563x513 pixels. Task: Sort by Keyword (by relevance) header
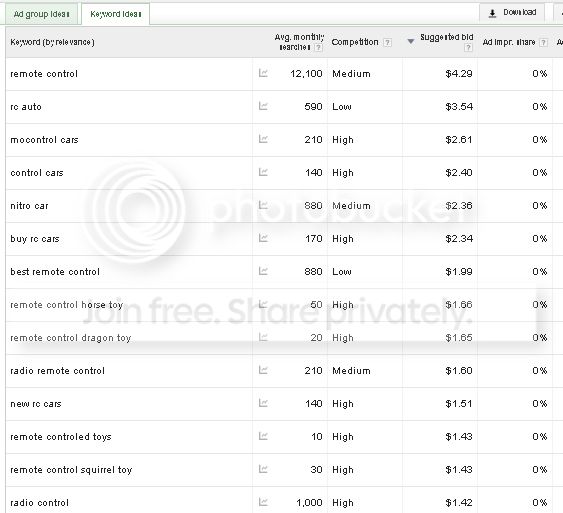pyautogui.click(x=52, y=42)
